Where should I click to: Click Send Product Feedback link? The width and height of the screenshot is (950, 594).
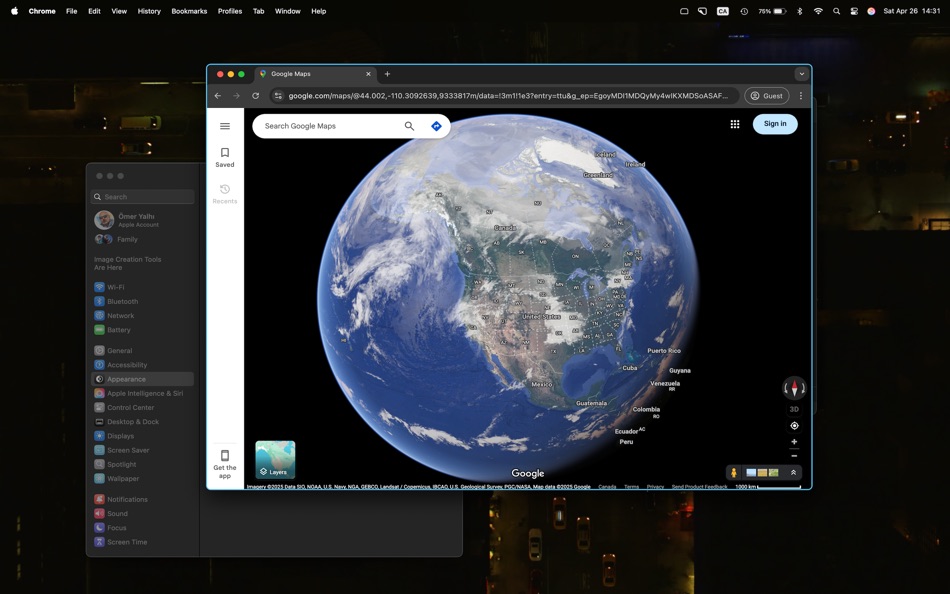click(x=699, y=487)
